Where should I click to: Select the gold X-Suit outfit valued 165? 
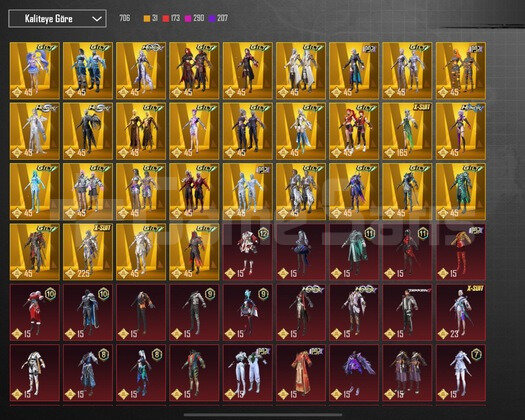407,131
